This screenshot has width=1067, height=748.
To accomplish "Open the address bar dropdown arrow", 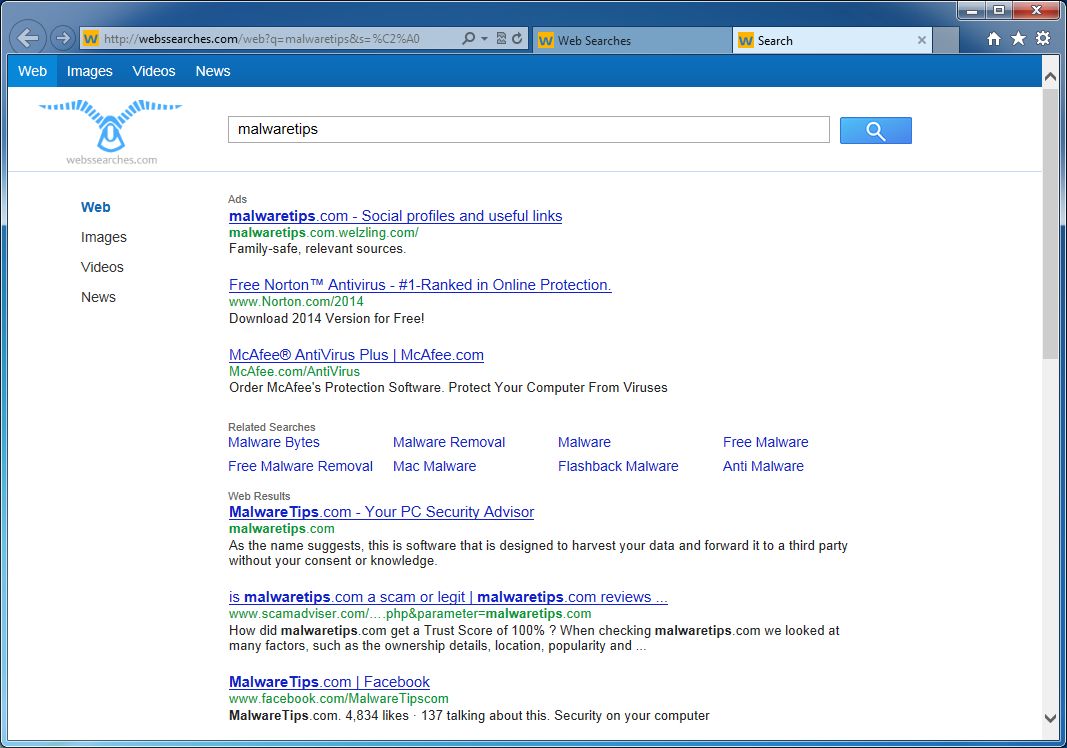I will coord(485,39).
